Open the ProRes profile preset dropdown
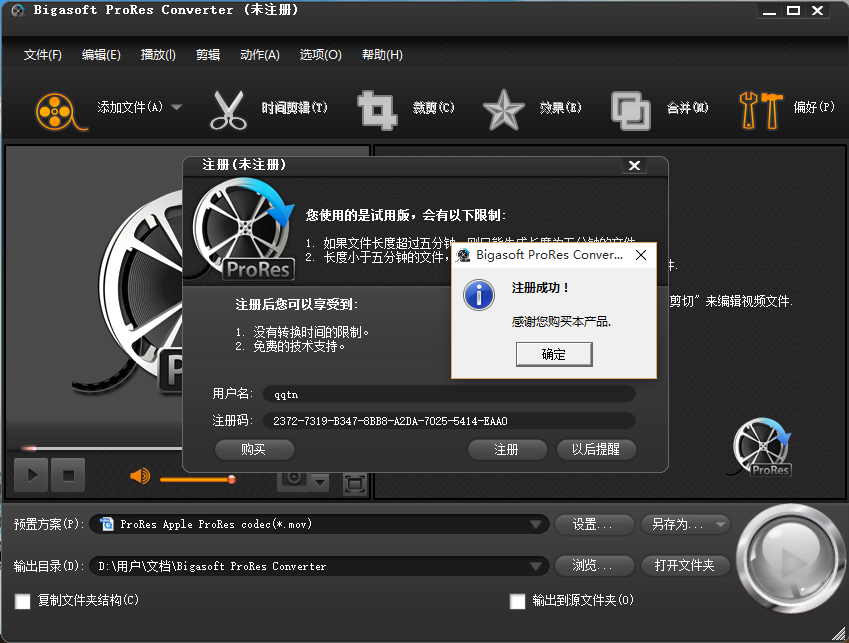Screen dimensions: 849x643 coord(535,524)
